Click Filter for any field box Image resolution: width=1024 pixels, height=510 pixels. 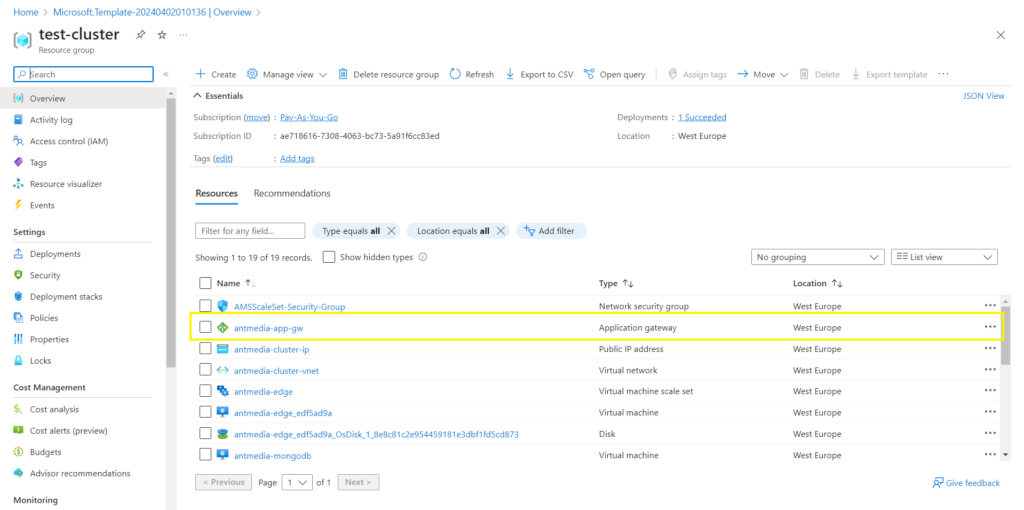click(250, 231)
